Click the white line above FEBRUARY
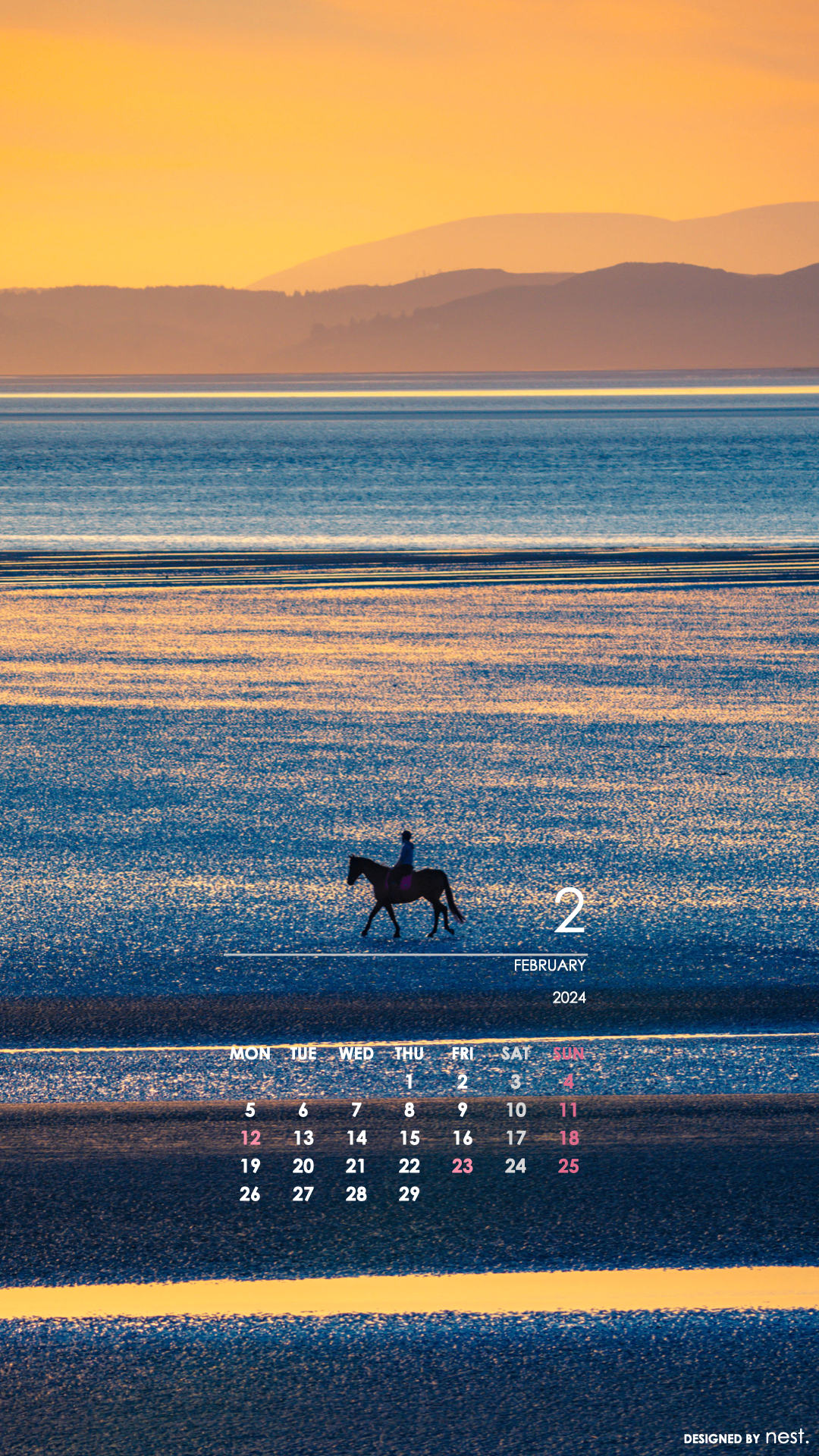The height and width of the screenshot is (1456, 819). [405, 955]
